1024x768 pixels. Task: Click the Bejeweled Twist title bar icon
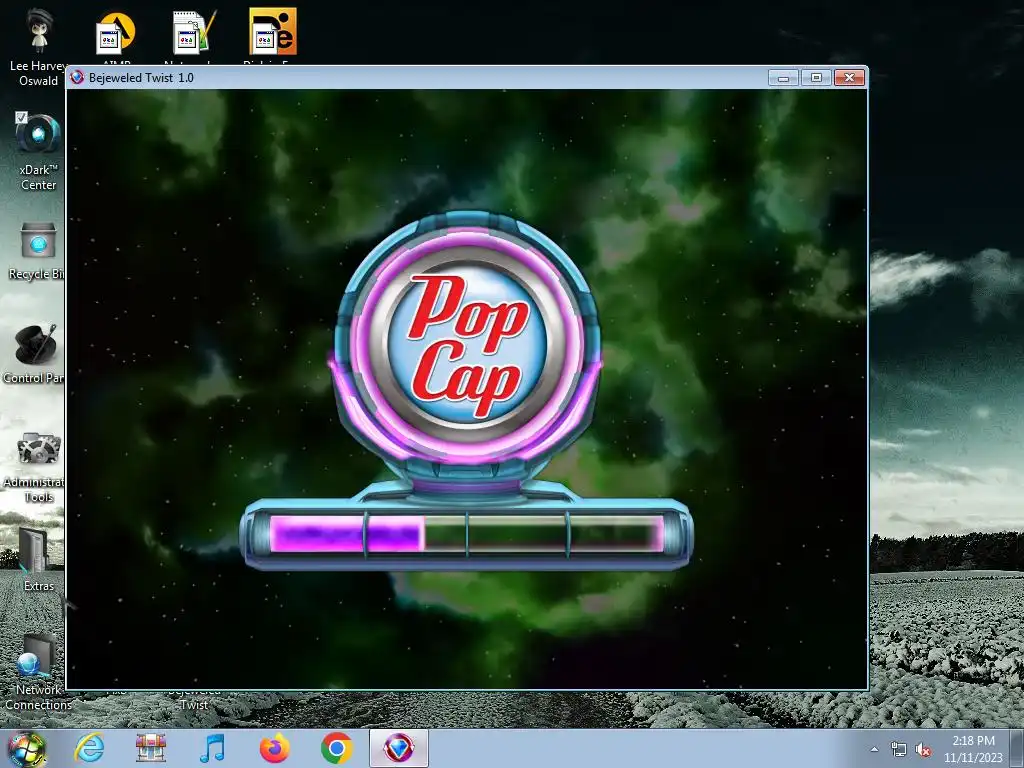point(77,77)
